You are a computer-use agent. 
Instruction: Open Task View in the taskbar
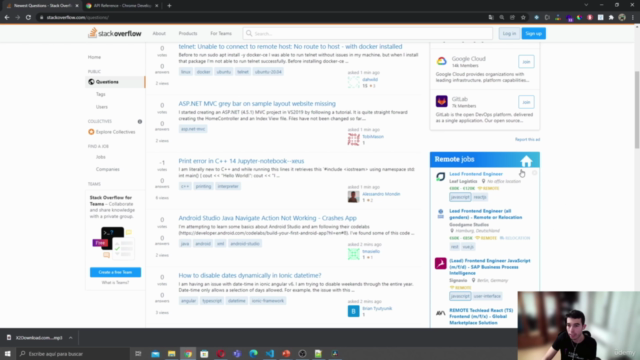(x=138, y=353)
